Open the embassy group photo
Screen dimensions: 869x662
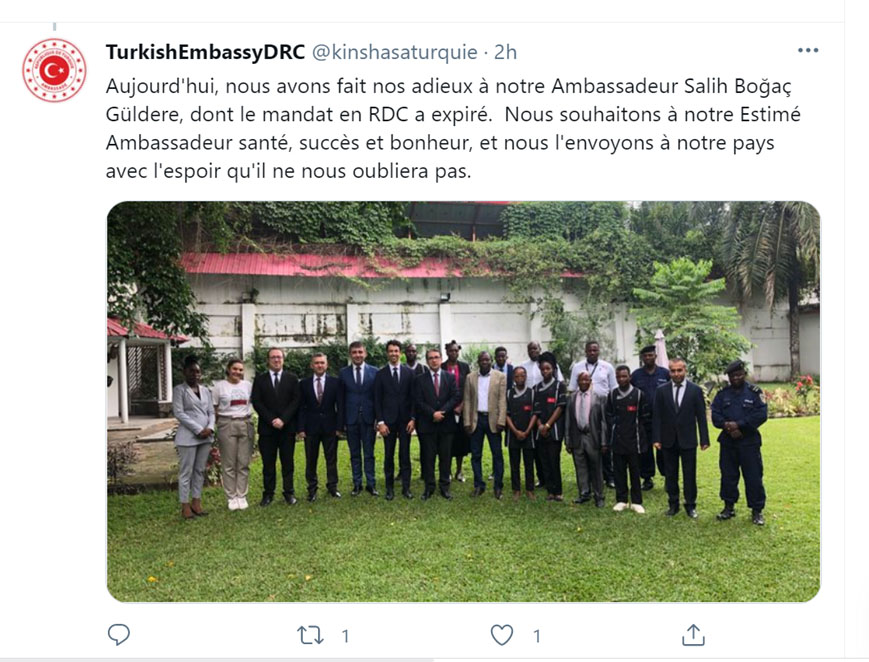coord(463,401)
